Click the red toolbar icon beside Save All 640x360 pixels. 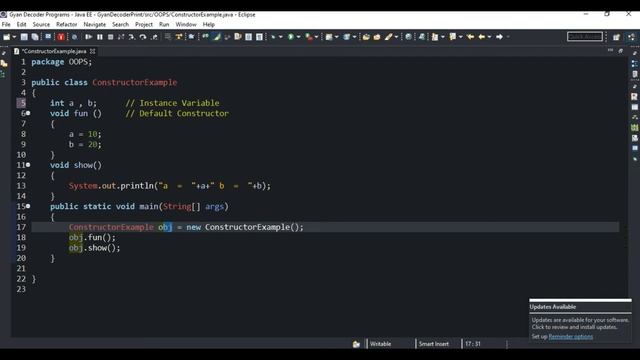[x=61, y=37]
